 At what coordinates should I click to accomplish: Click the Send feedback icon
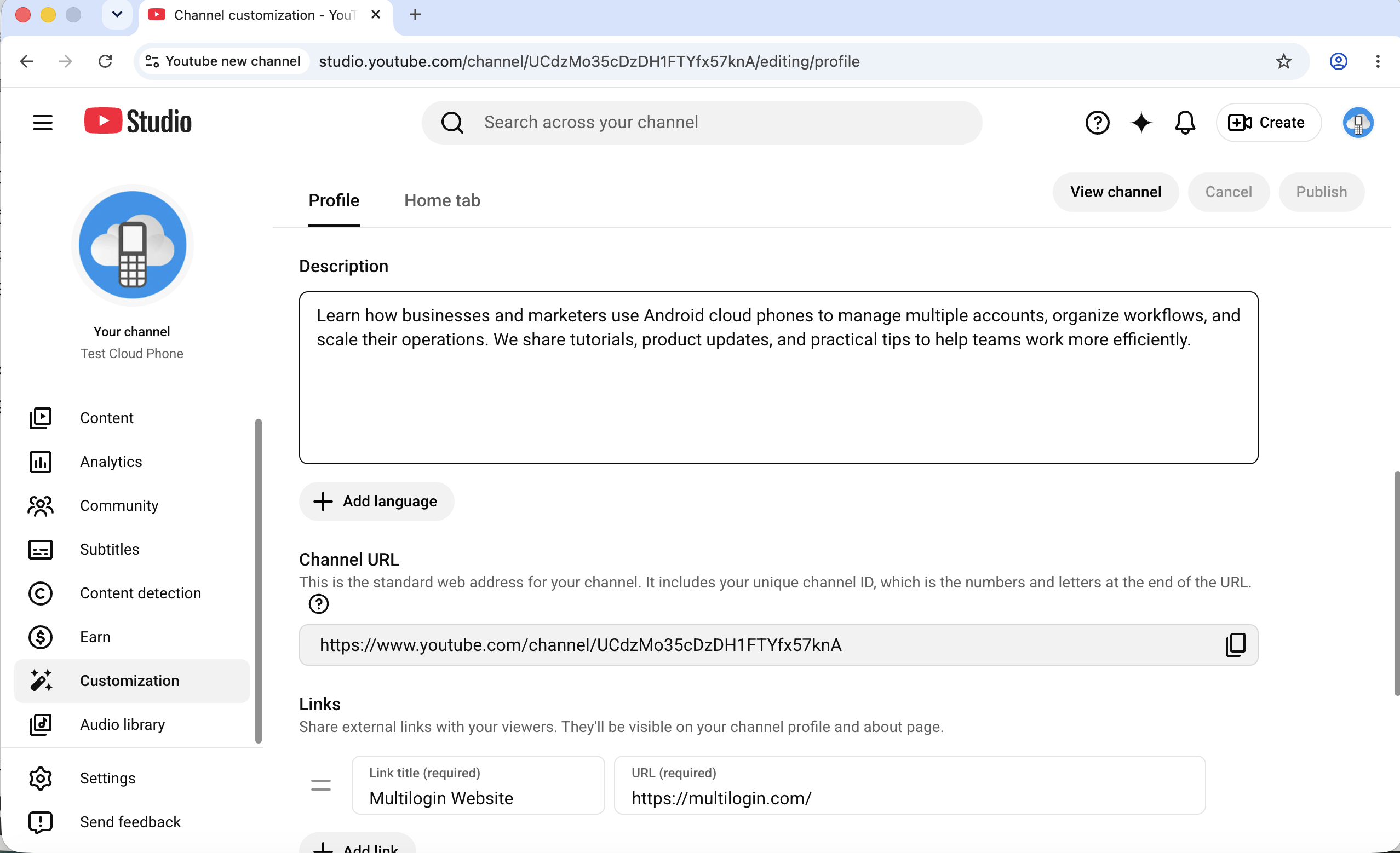[x=41, y=822]
